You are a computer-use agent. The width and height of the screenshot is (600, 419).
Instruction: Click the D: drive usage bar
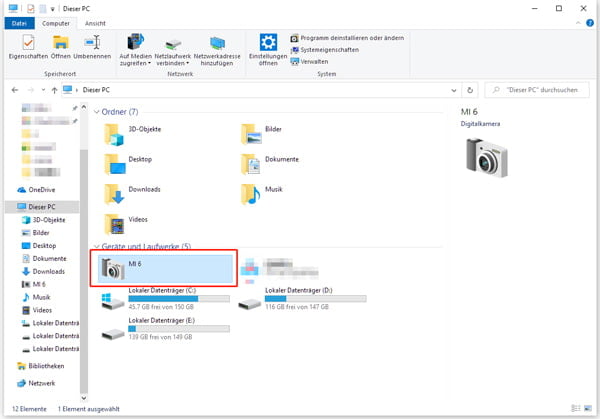coord(316,298)
